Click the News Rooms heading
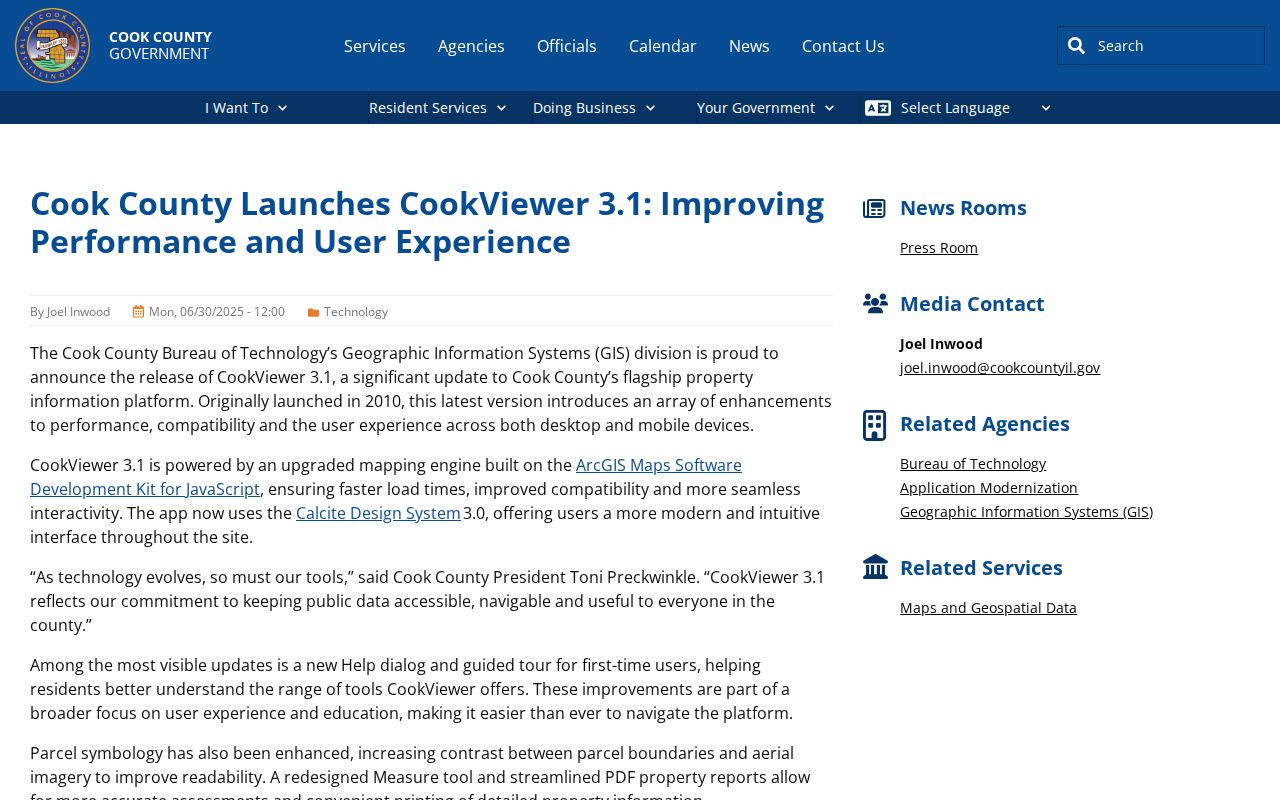This screenshot has width=1280, height=800. pos(963,208)
